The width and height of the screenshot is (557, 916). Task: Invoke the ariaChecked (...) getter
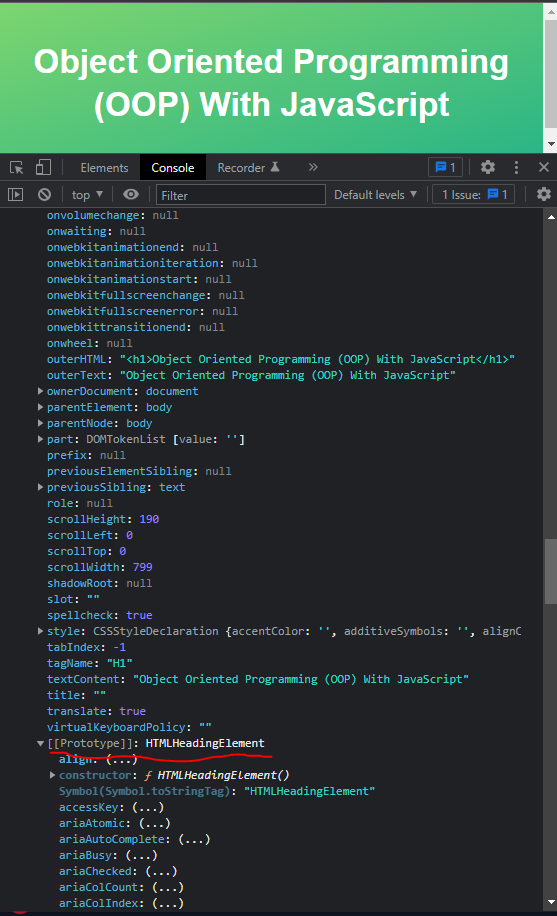coord(161,871)
